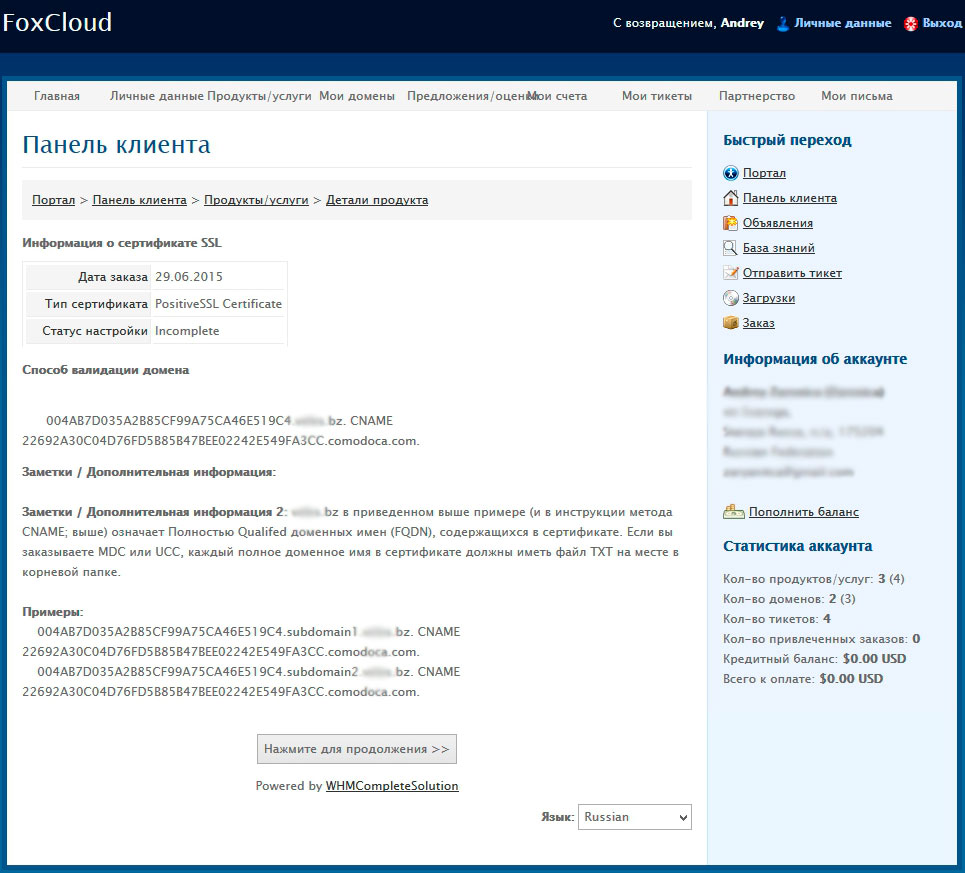Click the magnifier icon for База знаний
Screen dimensions: 965x873
[731, 248]
